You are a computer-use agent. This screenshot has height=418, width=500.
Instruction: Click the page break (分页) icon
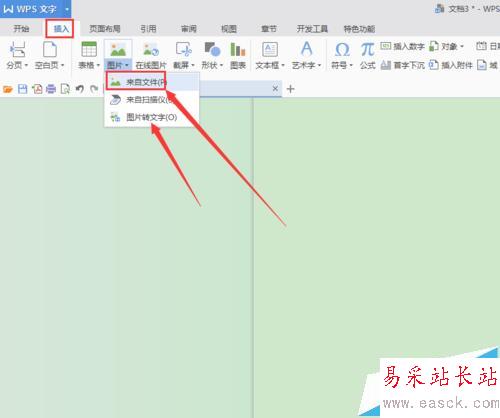[x=17, y=50]
